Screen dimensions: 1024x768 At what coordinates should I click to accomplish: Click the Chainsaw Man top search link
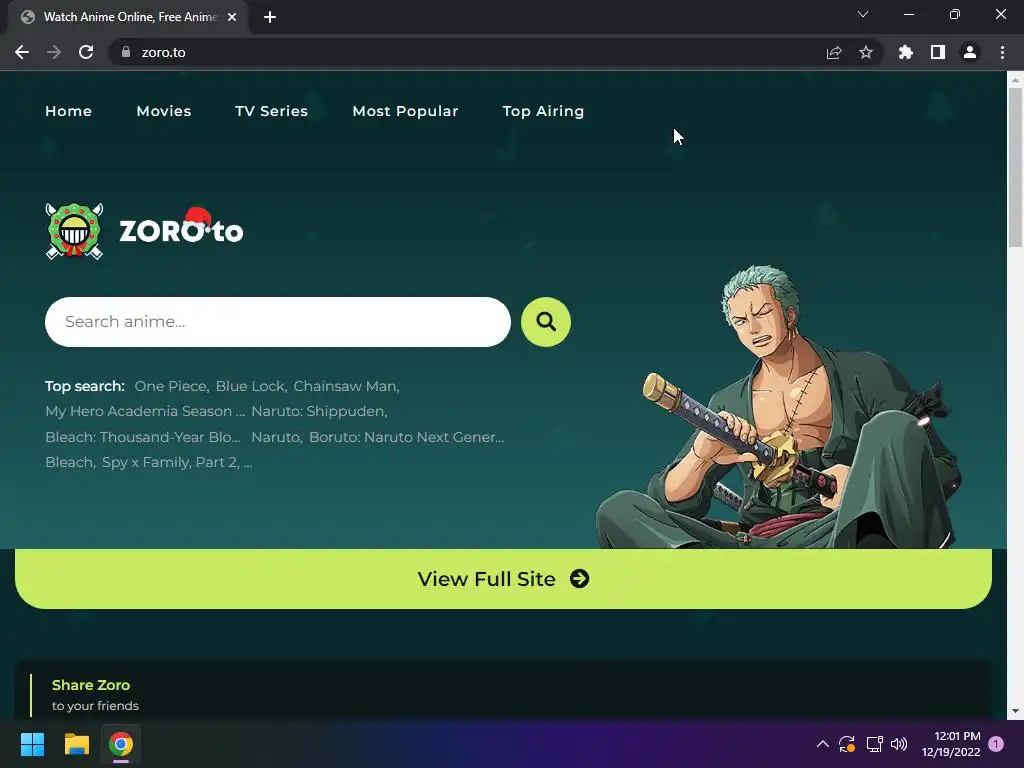click(345, 386)
